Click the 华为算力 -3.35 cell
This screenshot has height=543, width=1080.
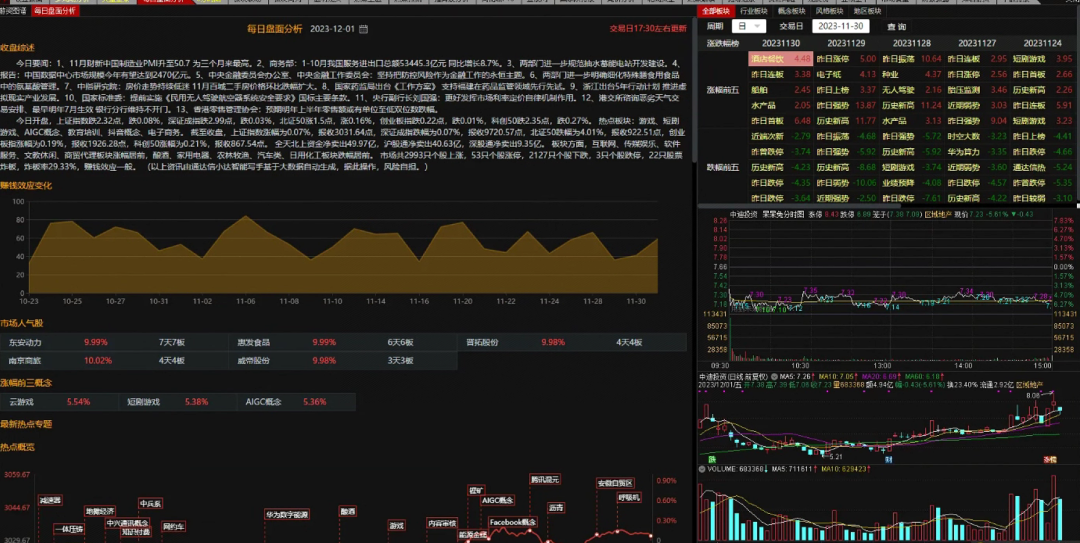[x=977, y=152]
